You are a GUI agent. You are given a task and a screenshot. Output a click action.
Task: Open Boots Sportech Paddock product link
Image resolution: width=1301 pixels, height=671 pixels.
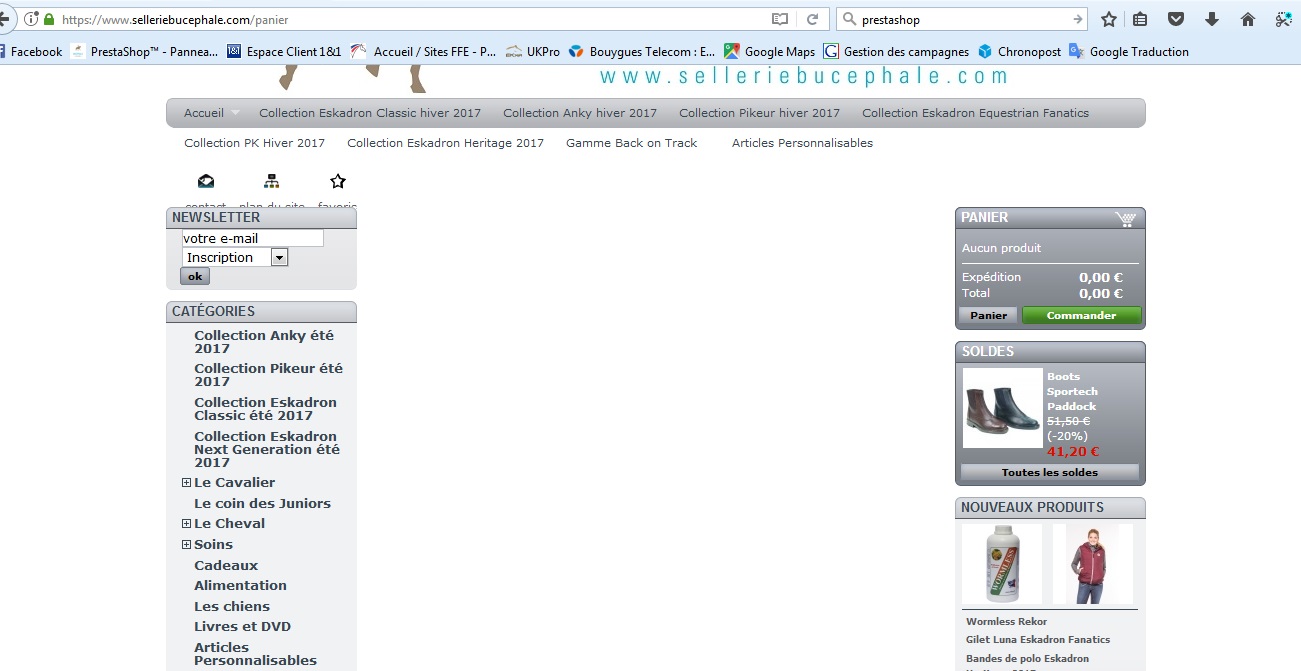click(x=1072, y=391)
